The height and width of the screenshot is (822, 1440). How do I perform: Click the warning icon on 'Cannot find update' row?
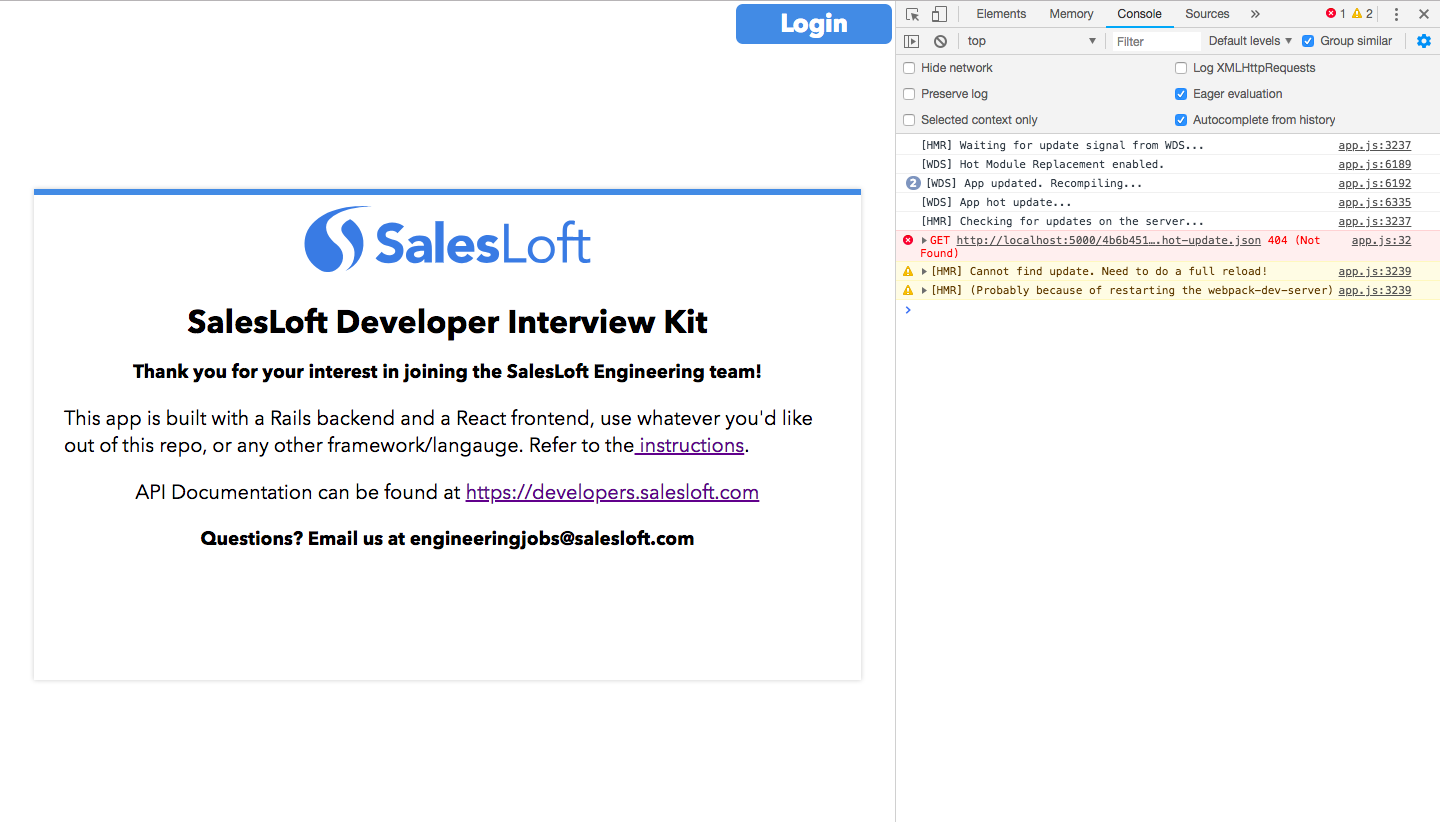click(908, 272)
